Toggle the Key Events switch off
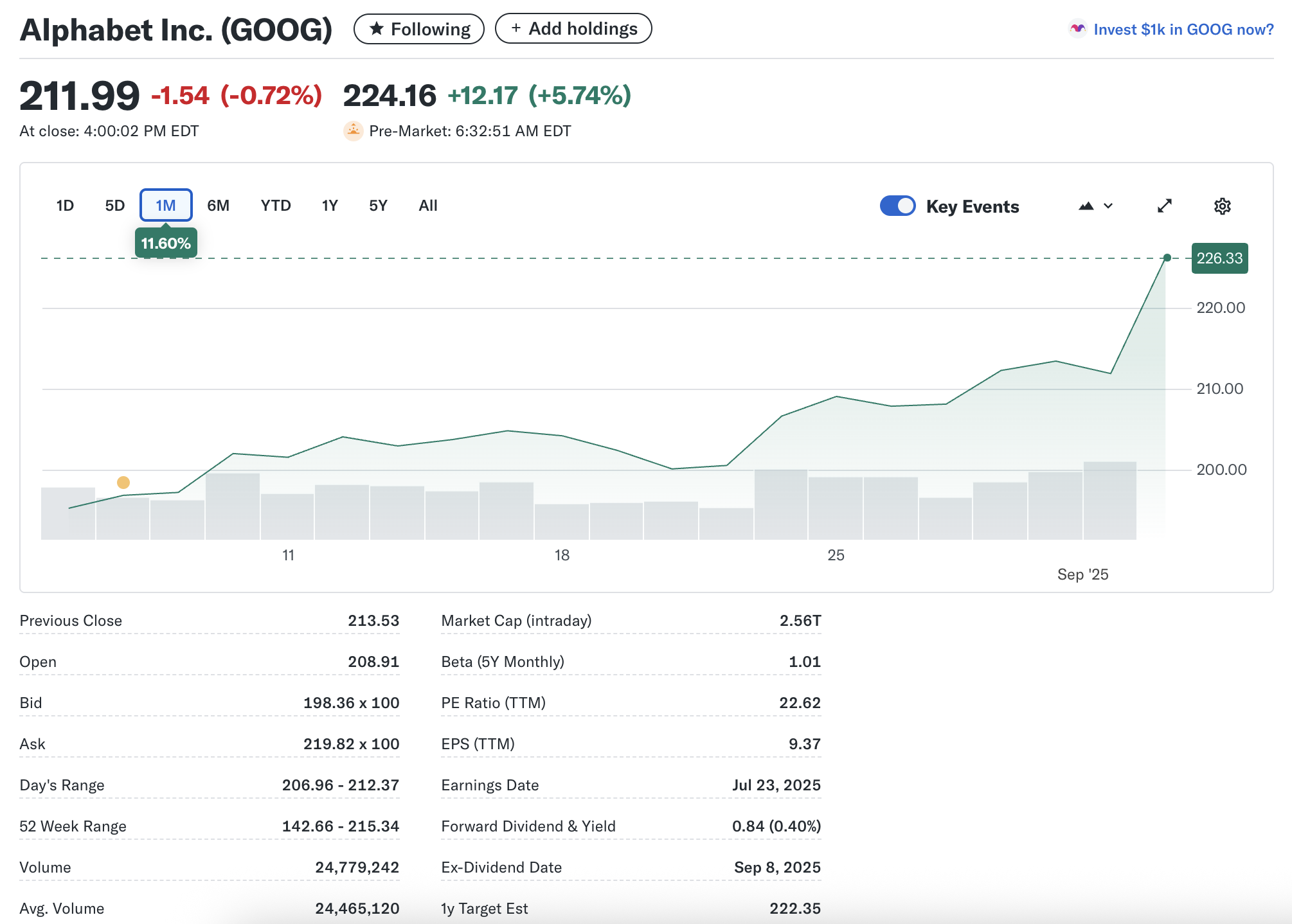Viewport: 1292px width, 924px height. point(897,206)
